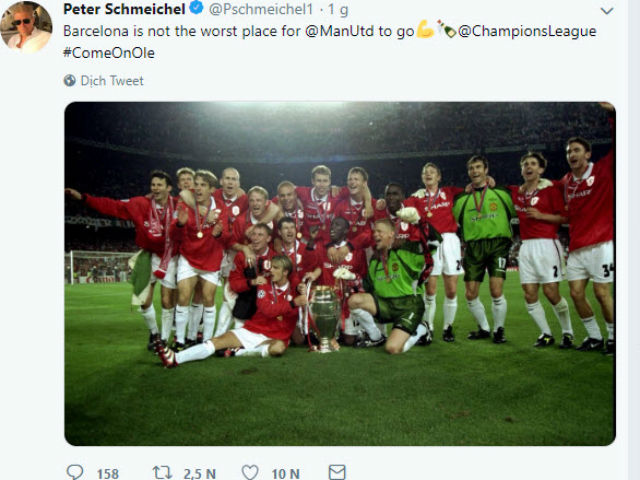Click the blue verified badge

(x=198, y=9)
